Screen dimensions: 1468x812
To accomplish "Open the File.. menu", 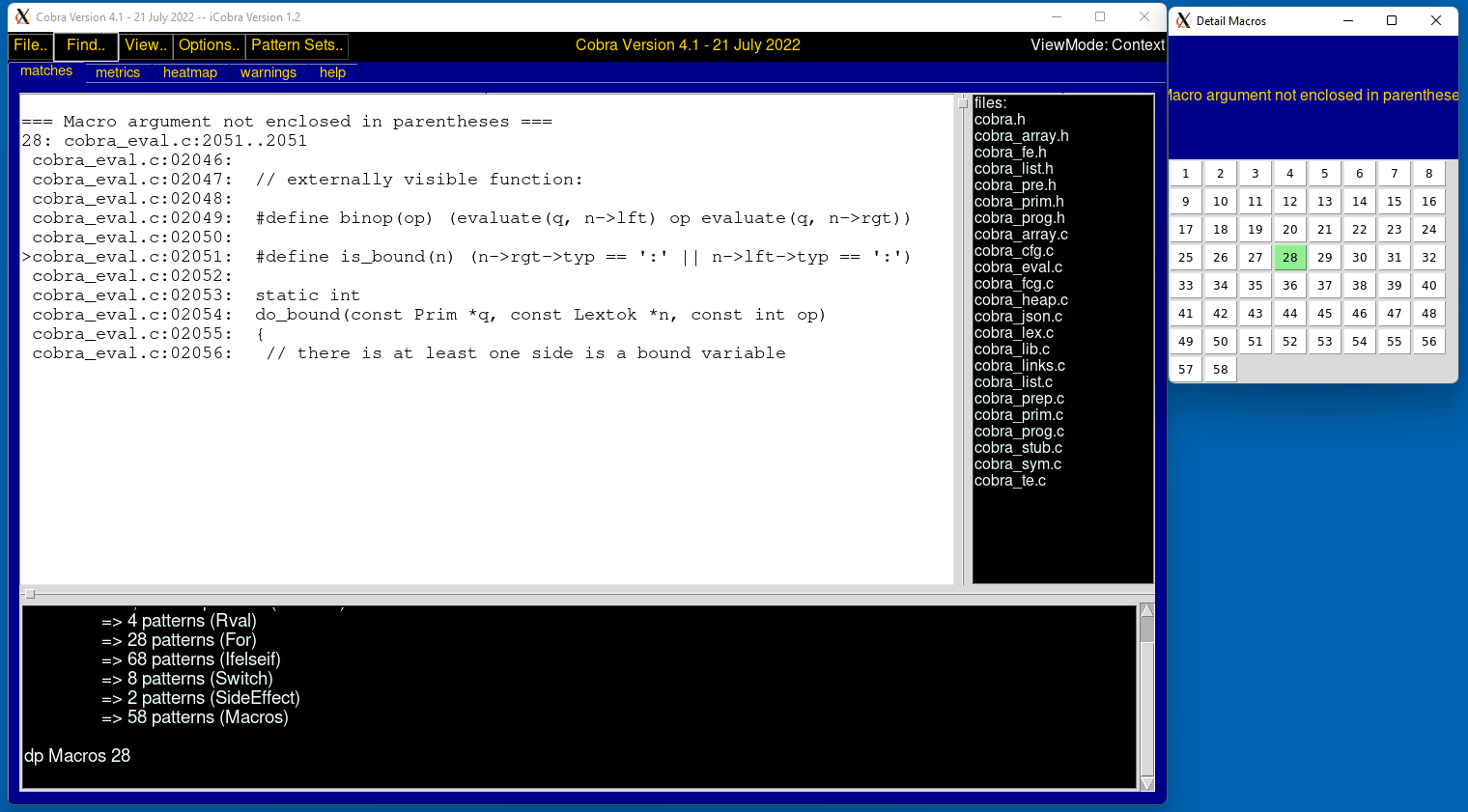I will coord(30,45).
